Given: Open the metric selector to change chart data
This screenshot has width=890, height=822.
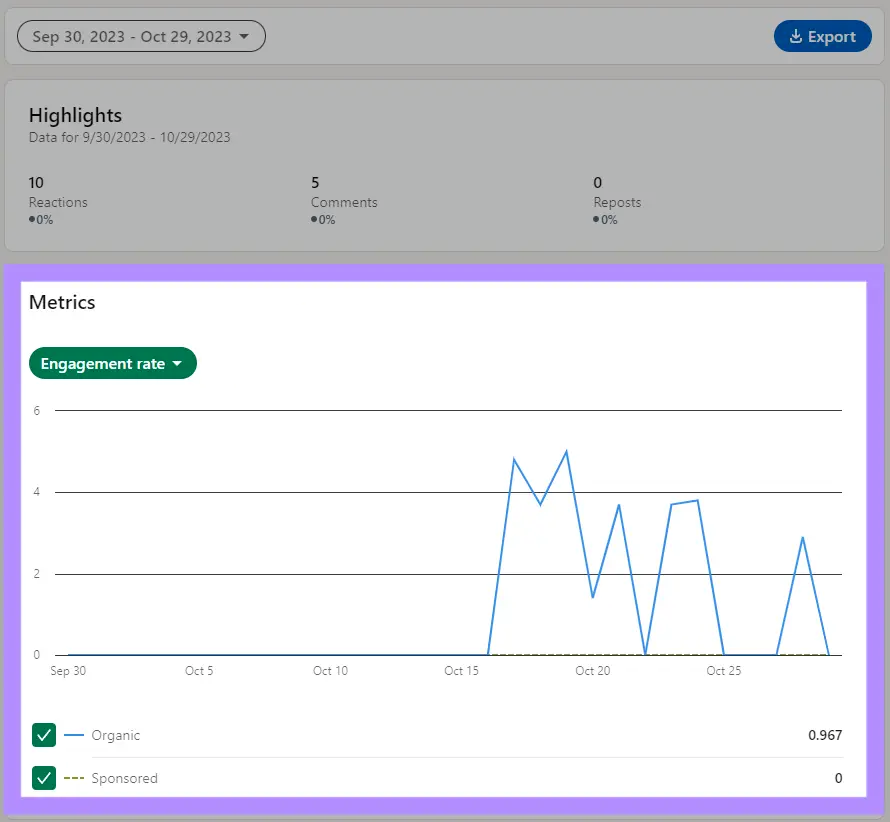Looking at the screenshot, I should (112, 363).
